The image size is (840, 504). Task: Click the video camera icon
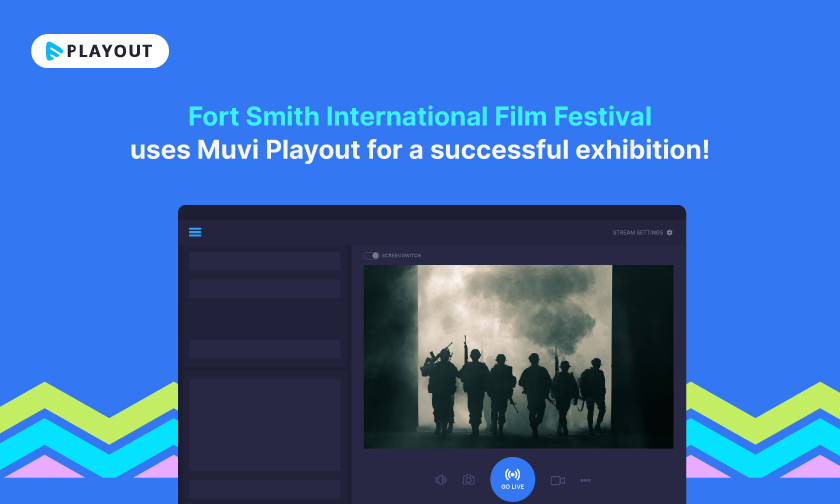[558, 480]
